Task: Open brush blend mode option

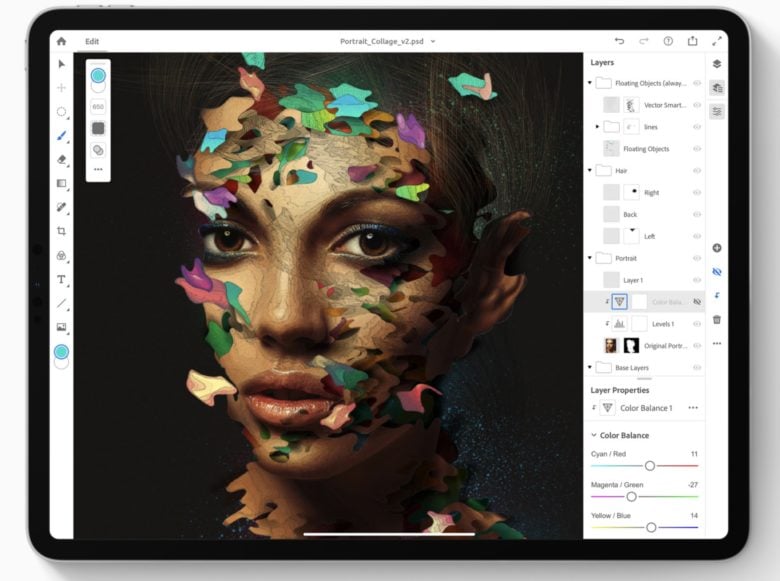Action: click(x=98, y=150)
